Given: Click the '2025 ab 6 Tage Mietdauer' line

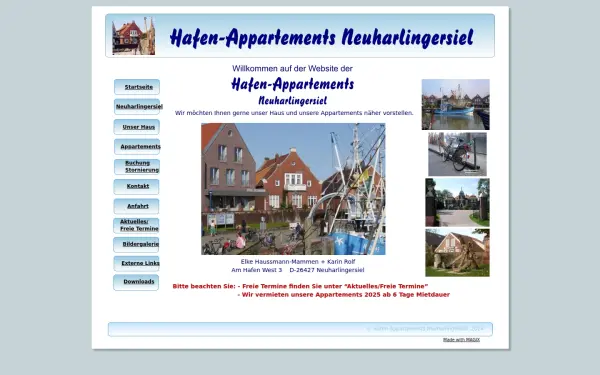Looking at the screenshot, I should coord(343,295).
